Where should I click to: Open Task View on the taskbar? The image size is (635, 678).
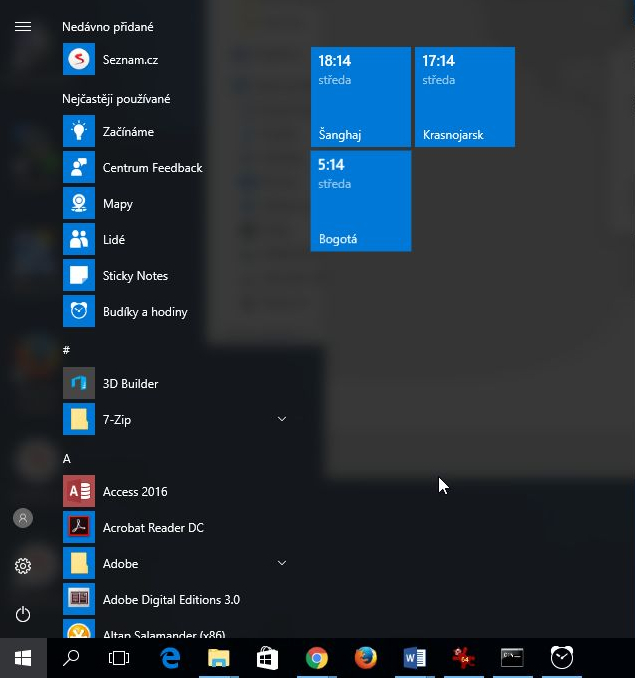coord(119,658)
